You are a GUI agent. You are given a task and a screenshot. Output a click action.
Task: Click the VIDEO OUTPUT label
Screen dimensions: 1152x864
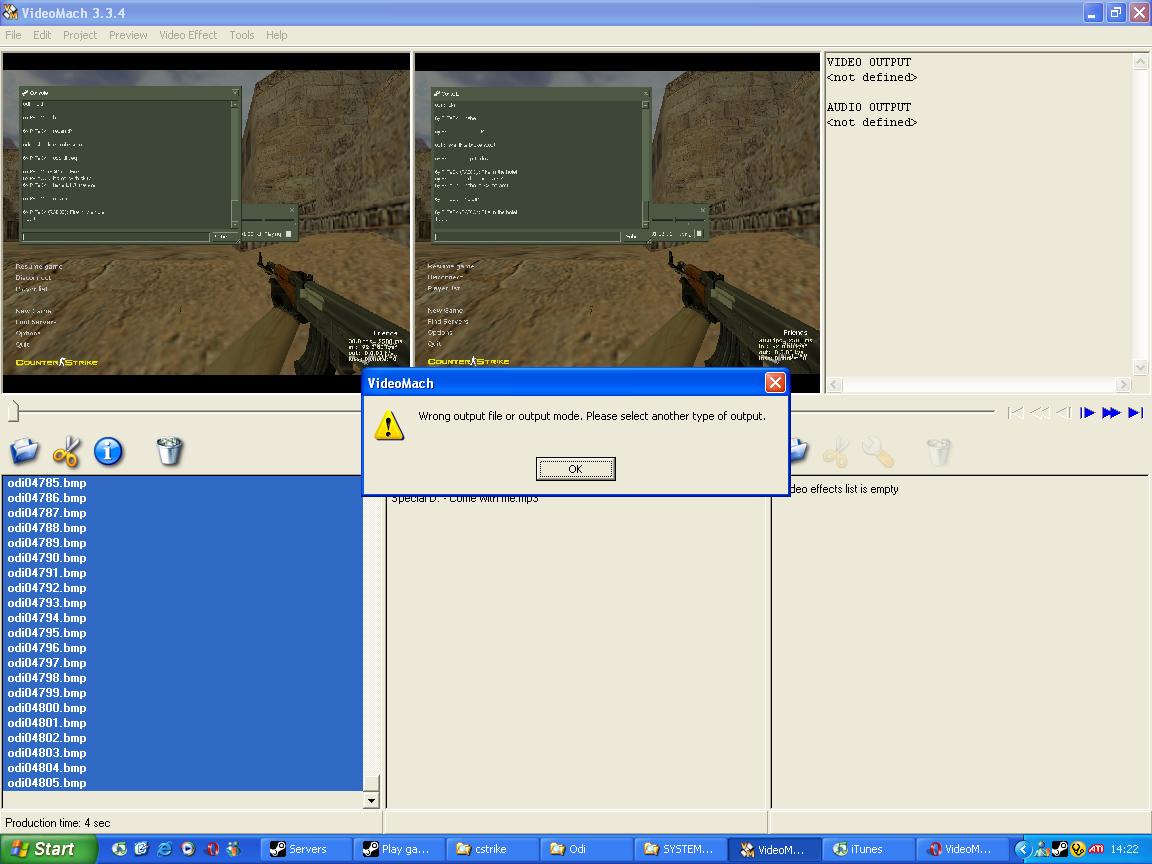[868, 62]
